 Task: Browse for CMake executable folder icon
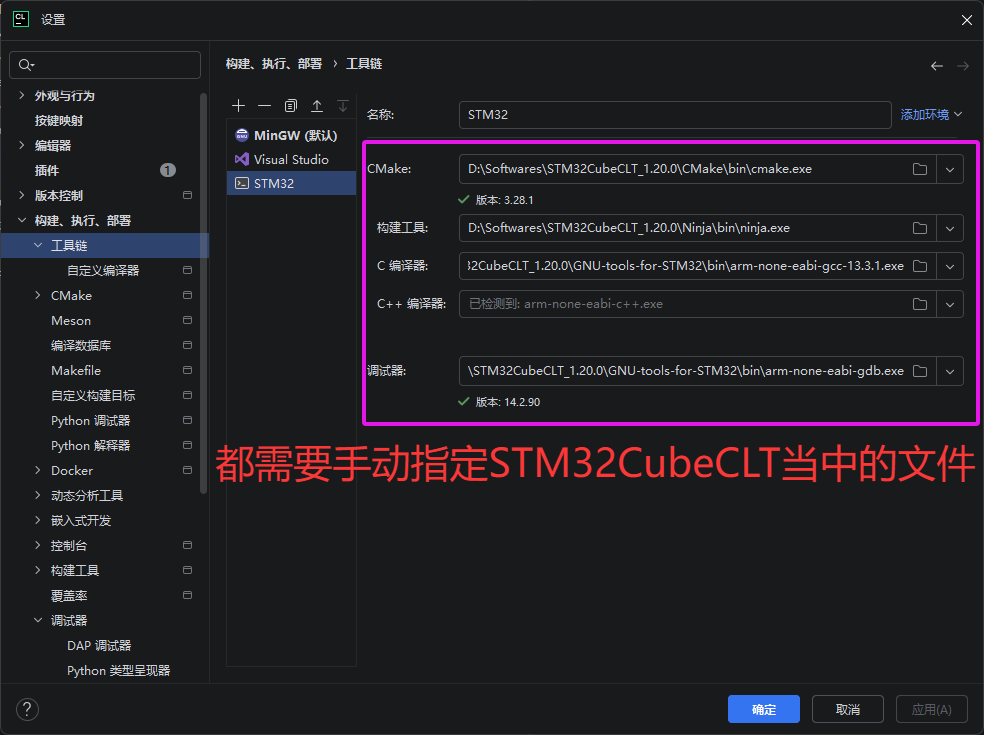tap(919, 169)
